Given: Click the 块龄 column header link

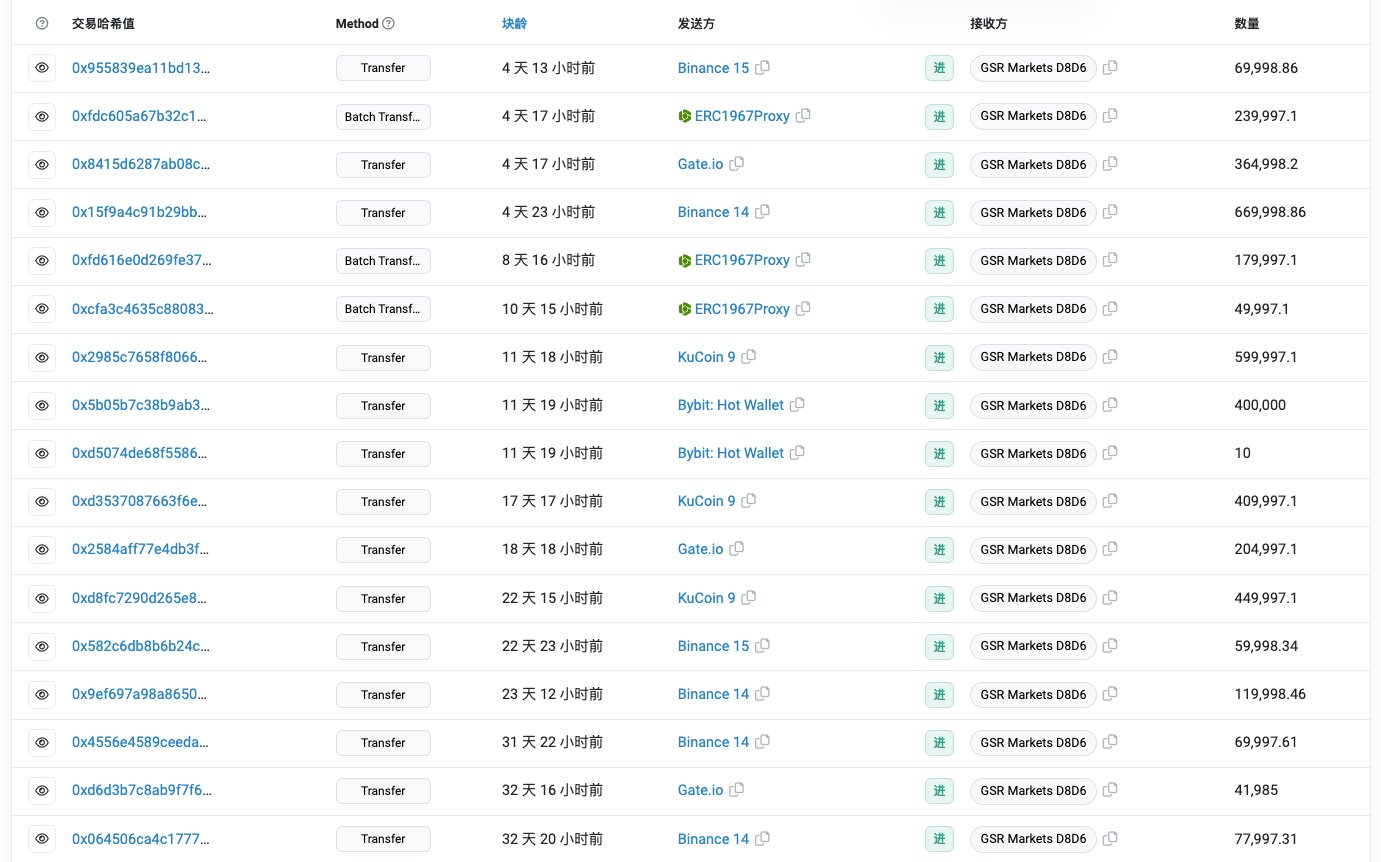Looking at the screenshot, I should click(514, 23).
